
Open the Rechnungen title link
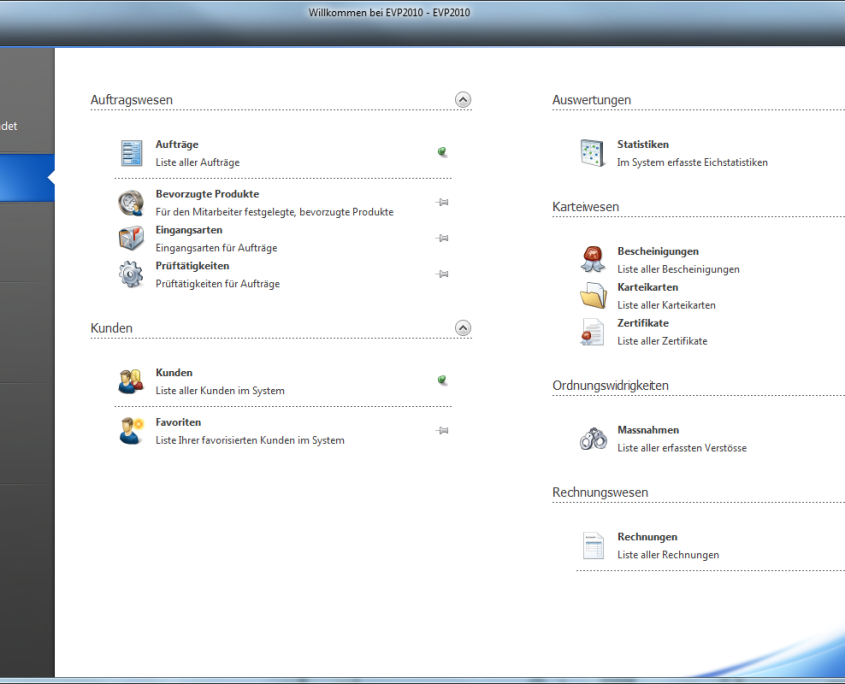(x=647, y=537)
